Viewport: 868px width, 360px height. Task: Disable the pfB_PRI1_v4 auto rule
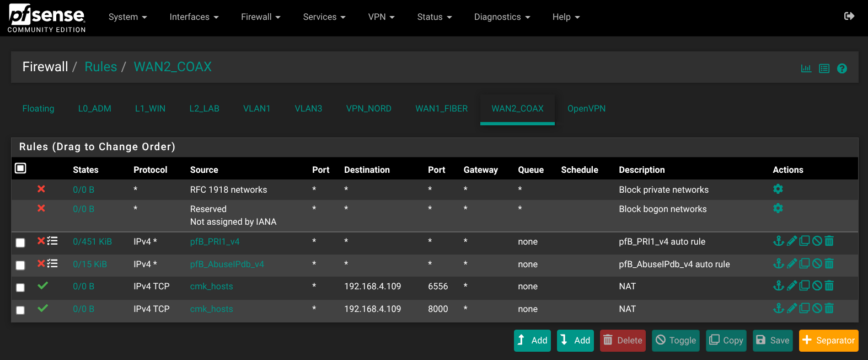(817, 241)
